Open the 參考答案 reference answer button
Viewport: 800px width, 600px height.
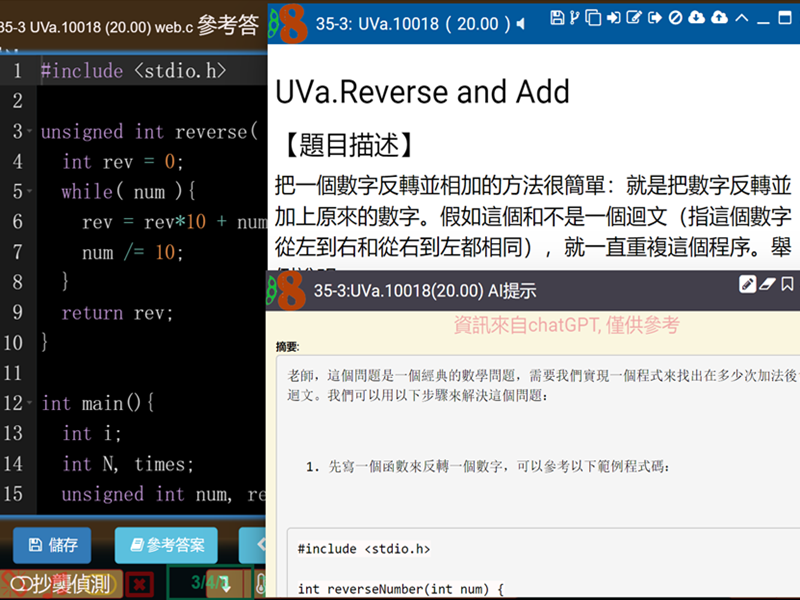[x=165, y=545]
